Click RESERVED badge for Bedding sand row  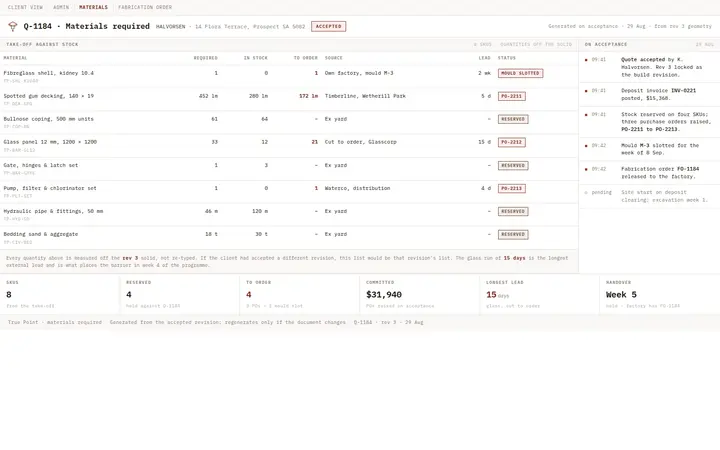(x=513, y=234)
